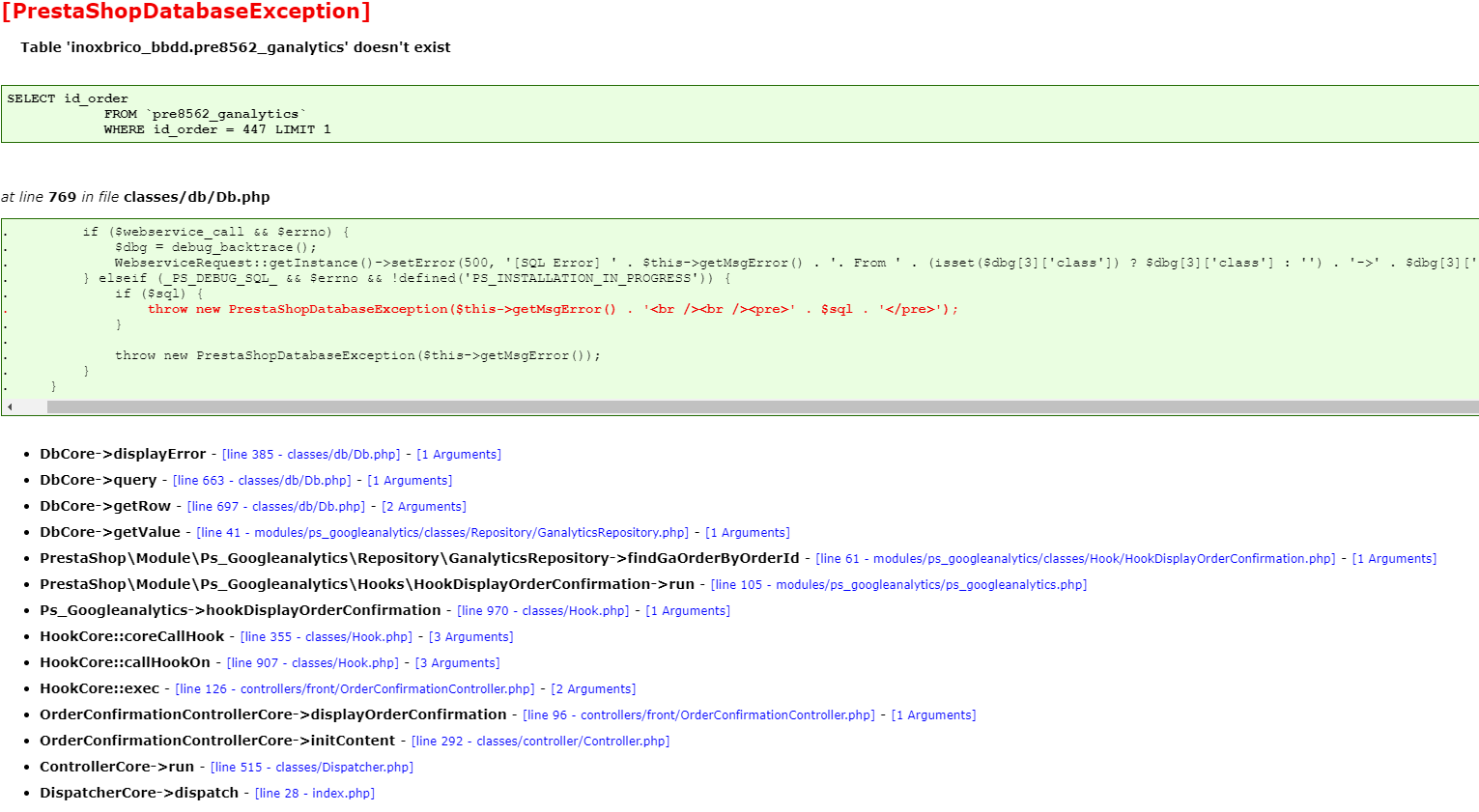Click the "$dbg = debug_backtrace();" code line
This screenshot has height=812, width=1479.
click(215, 247)
